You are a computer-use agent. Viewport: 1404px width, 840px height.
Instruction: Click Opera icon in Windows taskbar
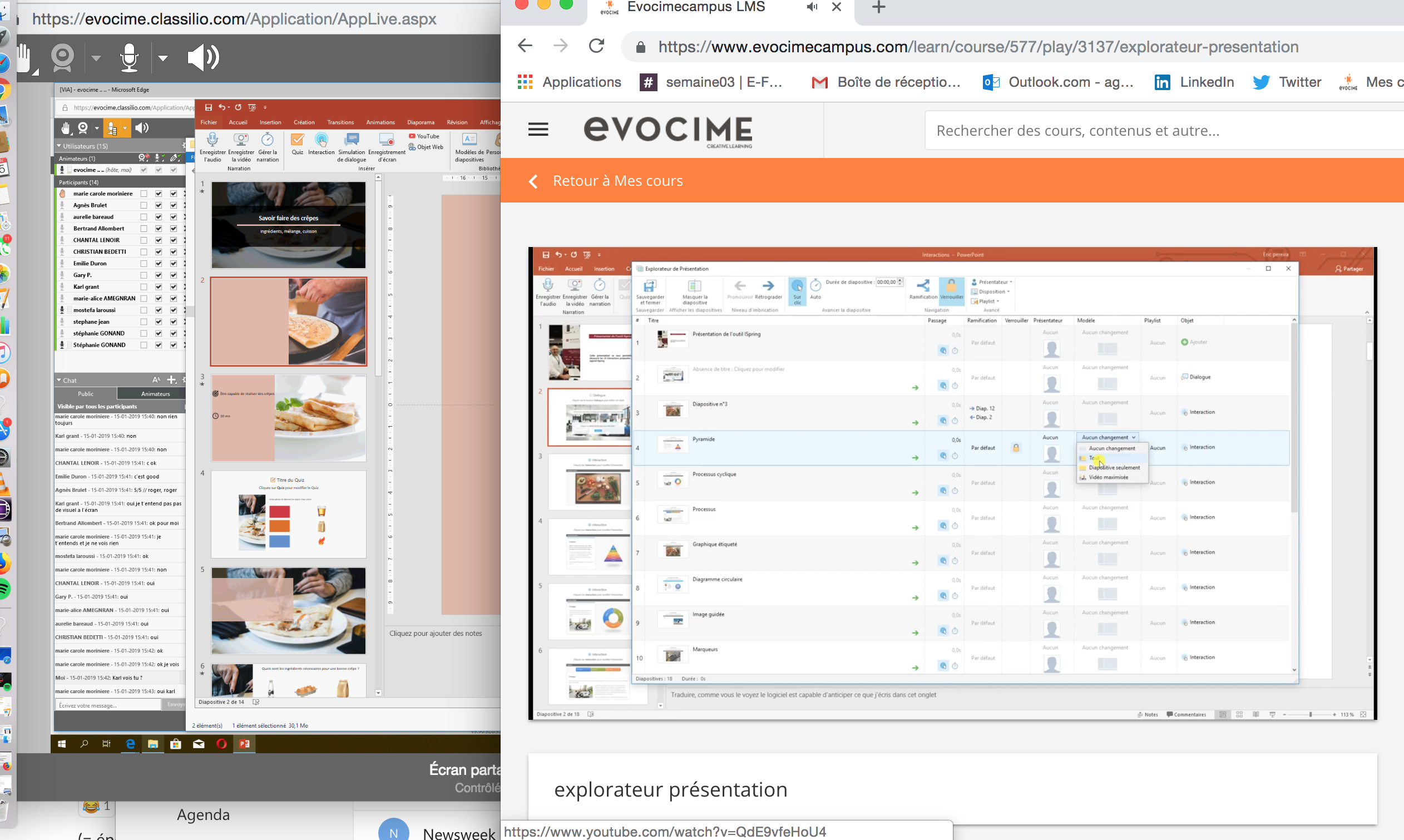pyautogui.click(x=221, y=744)
